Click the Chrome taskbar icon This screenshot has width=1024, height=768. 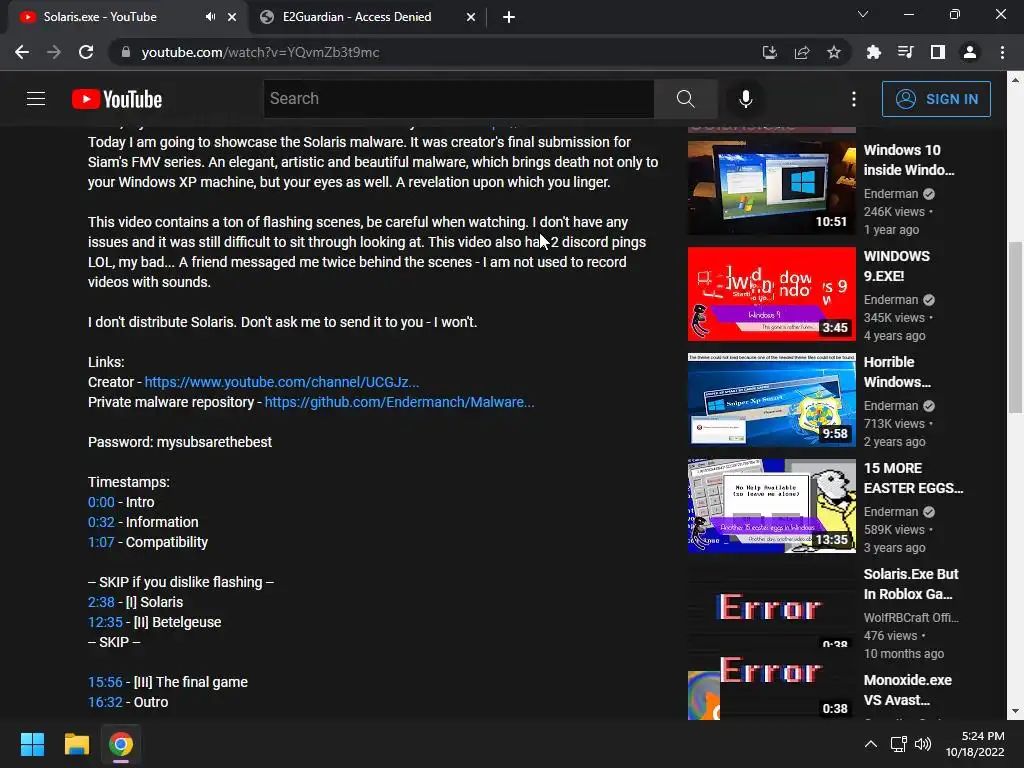click(x=121, y=744)
